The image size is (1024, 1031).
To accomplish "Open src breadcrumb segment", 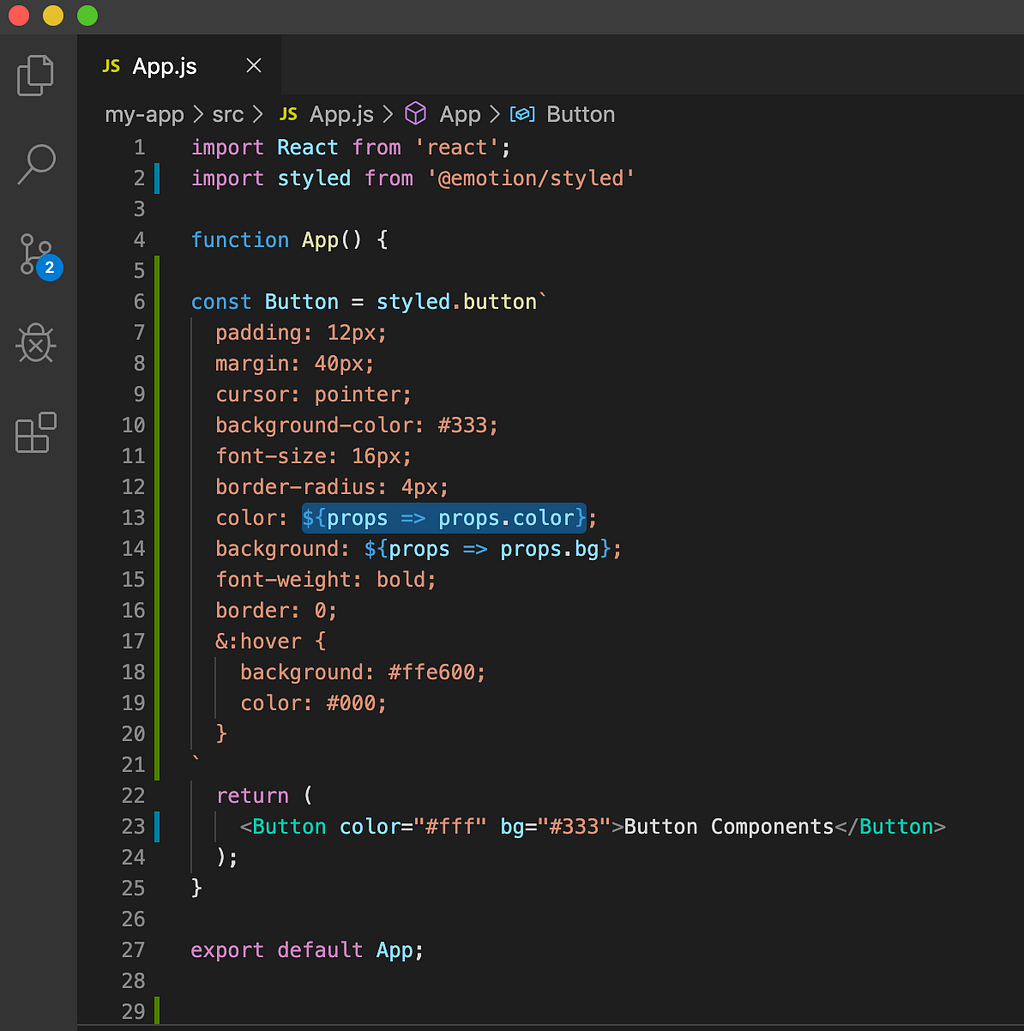I will pos(228,114).
